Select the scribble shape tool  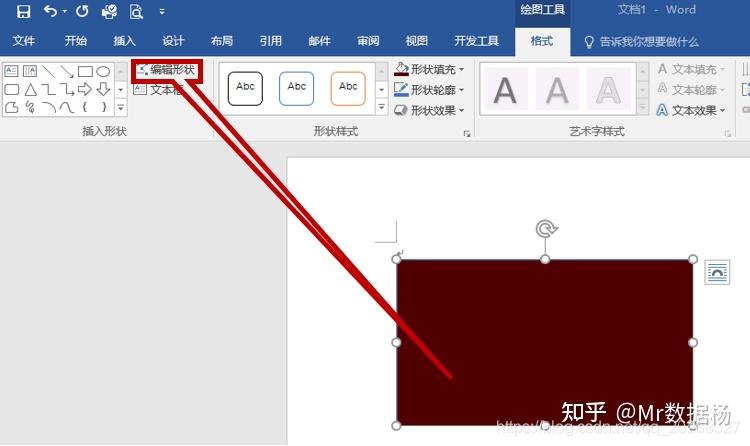[x=30, y=107]
